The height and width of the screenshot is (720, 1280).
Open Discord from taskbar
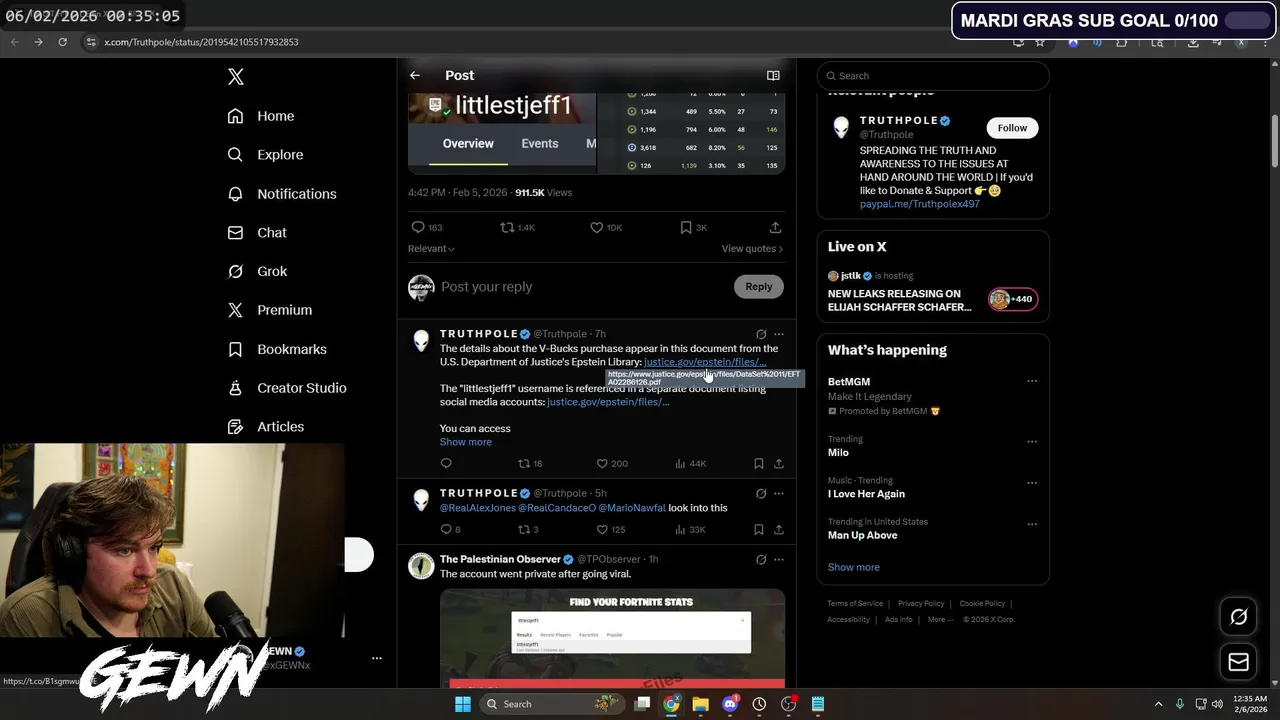pyautogui.click(x=730, y=704)
